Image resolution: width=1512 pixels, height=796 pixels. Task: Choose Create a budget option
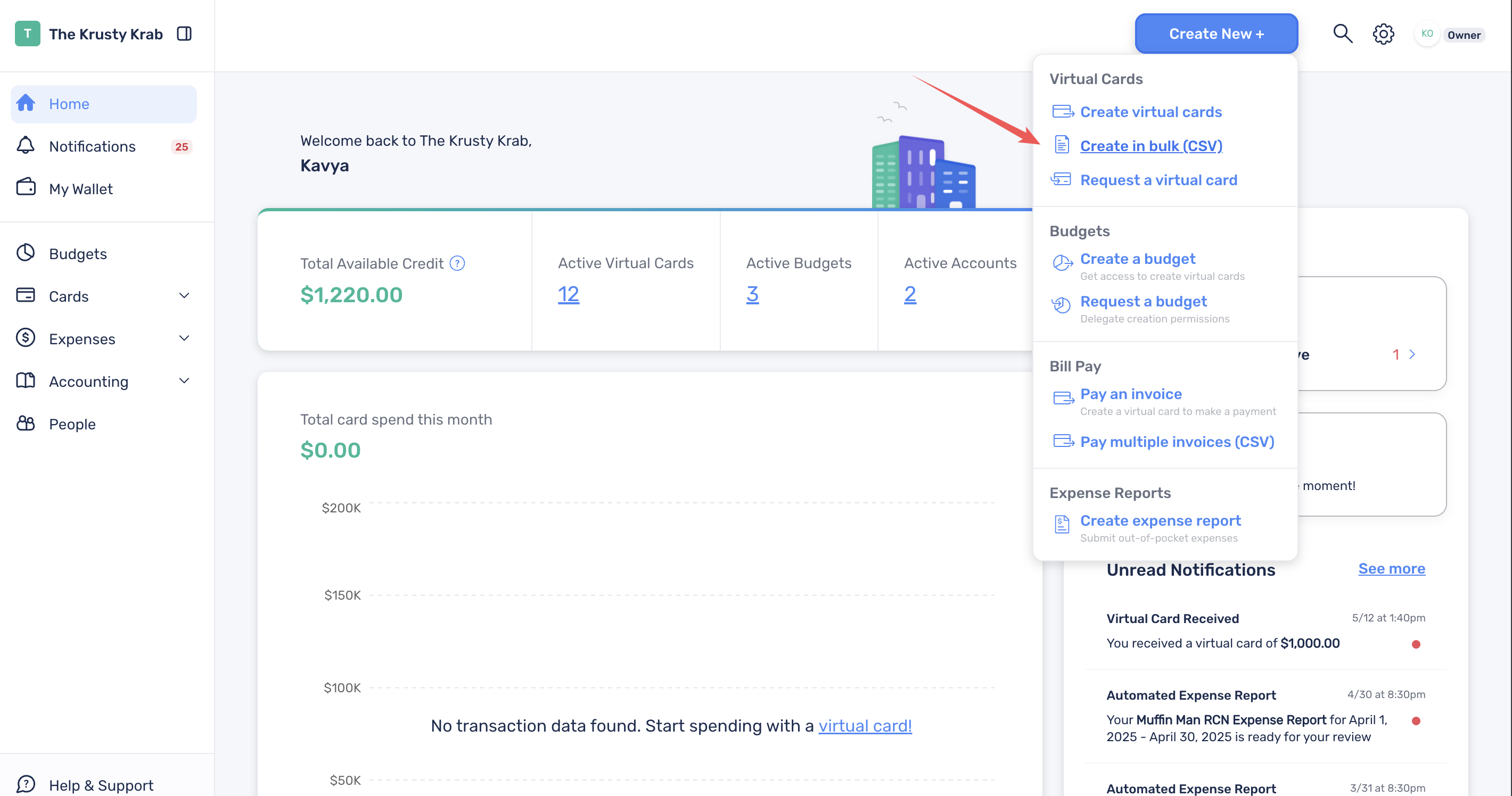tap(1138, 259)
